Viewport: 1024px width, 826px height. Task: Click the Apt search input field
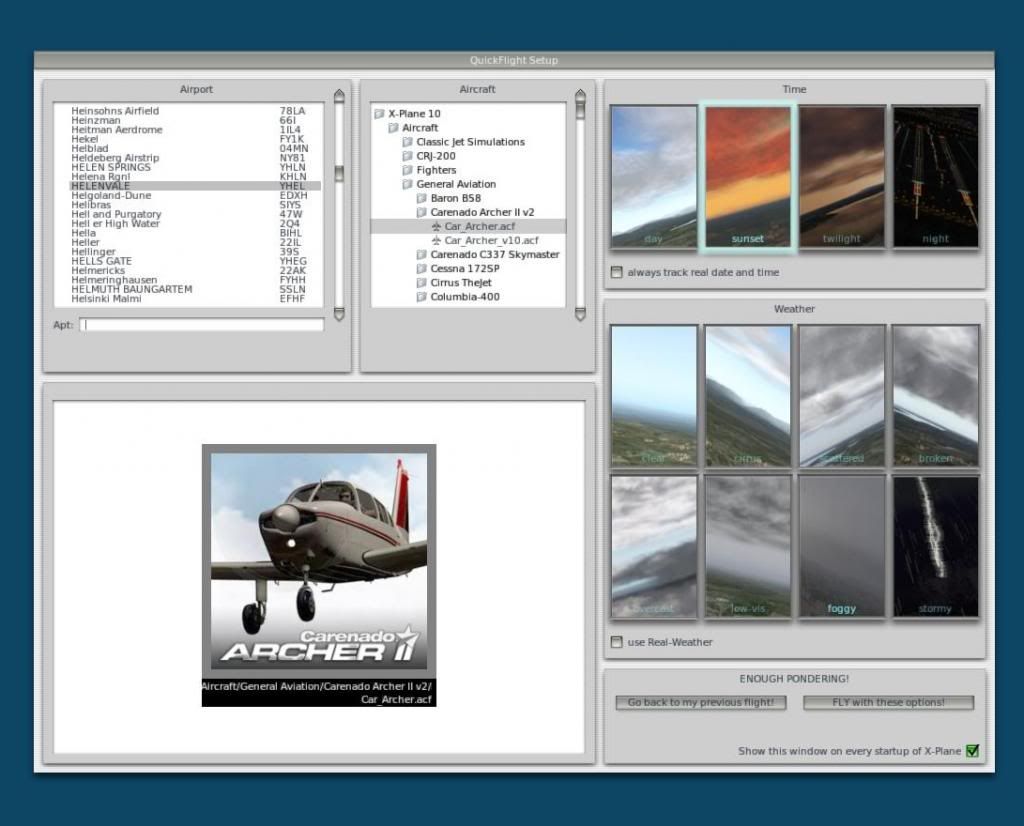(202, 325)
